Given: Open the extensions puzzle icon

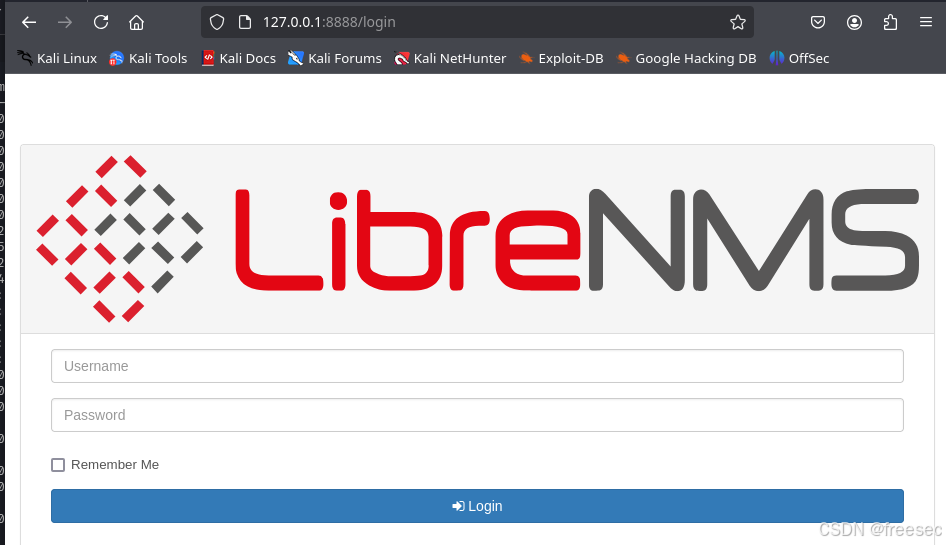Looking at the screenshot, I should tap(890, 22).
